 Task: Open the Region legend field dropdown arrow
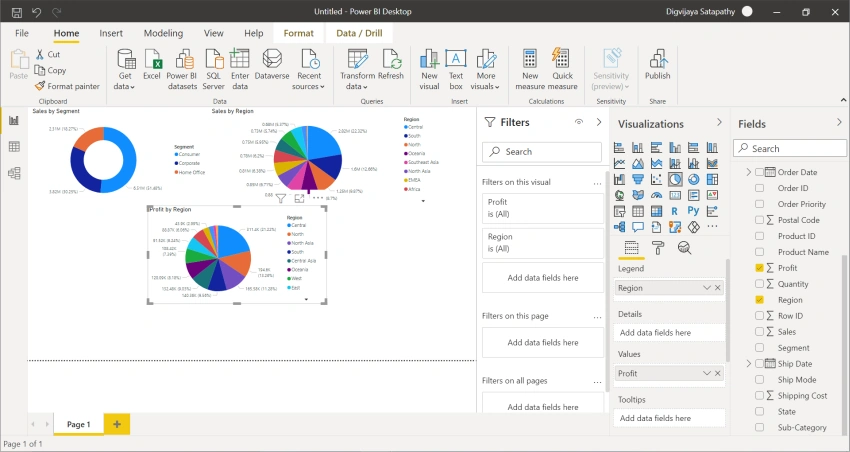[706, 288]
